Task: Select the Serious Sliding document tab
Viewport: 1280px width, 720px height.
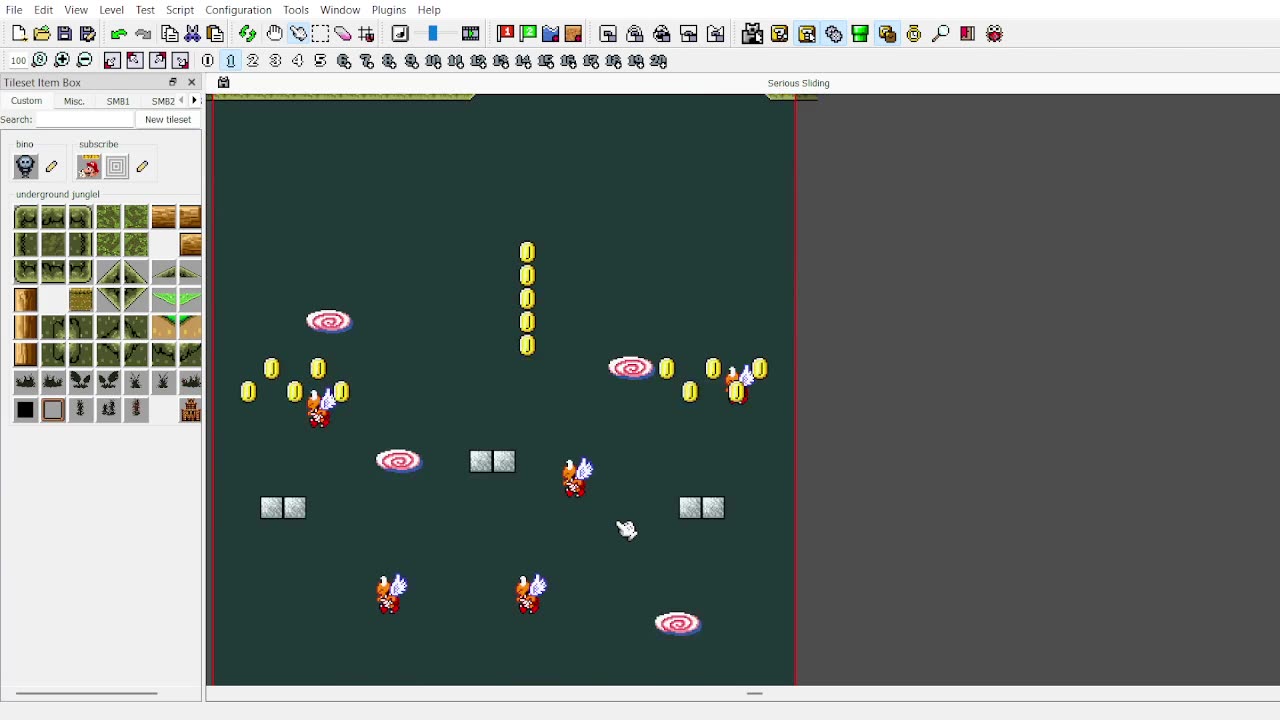Action: (x=798, y=83)
